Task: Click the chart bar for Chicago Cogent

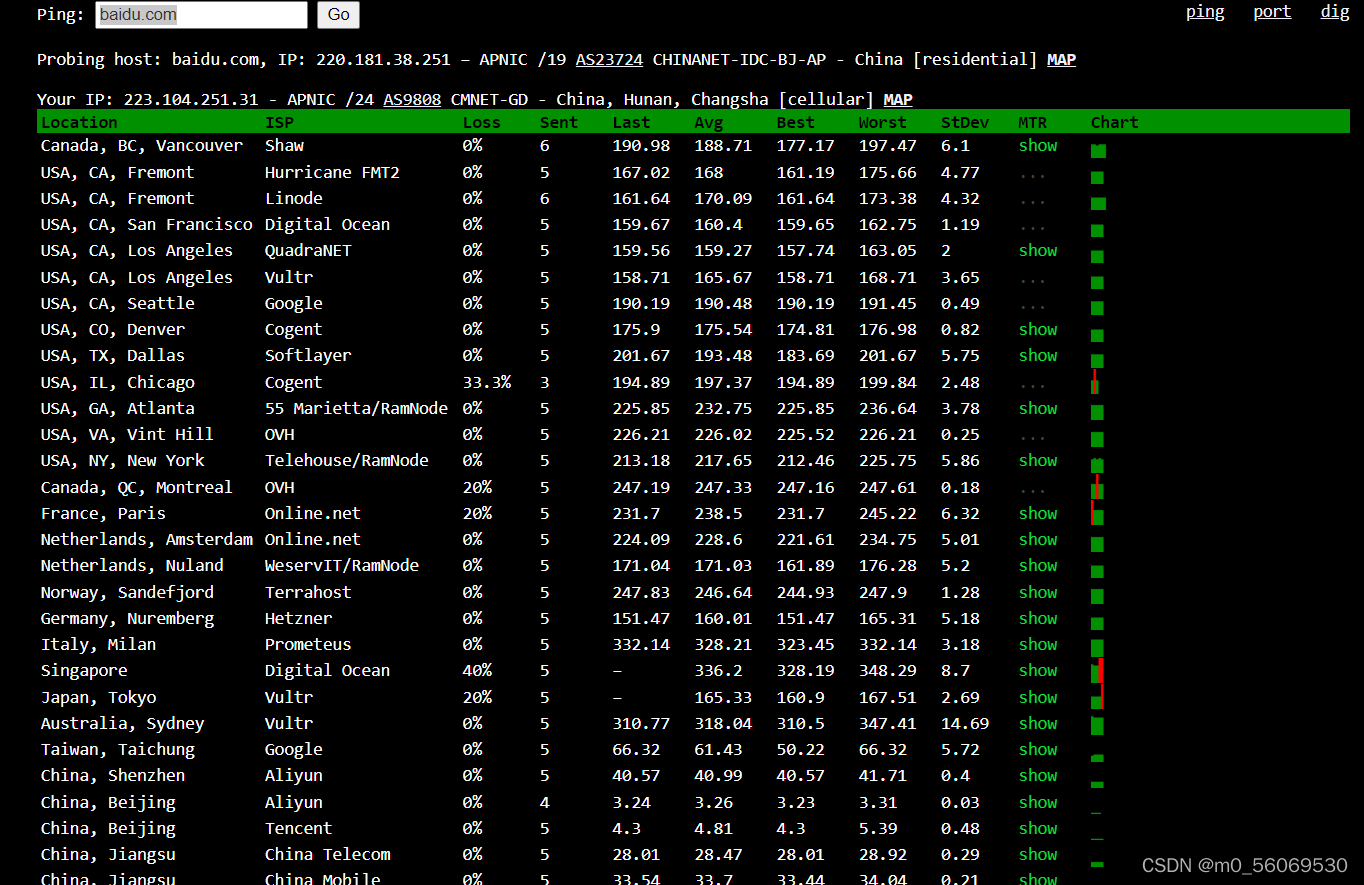Action: (1096, 384)
